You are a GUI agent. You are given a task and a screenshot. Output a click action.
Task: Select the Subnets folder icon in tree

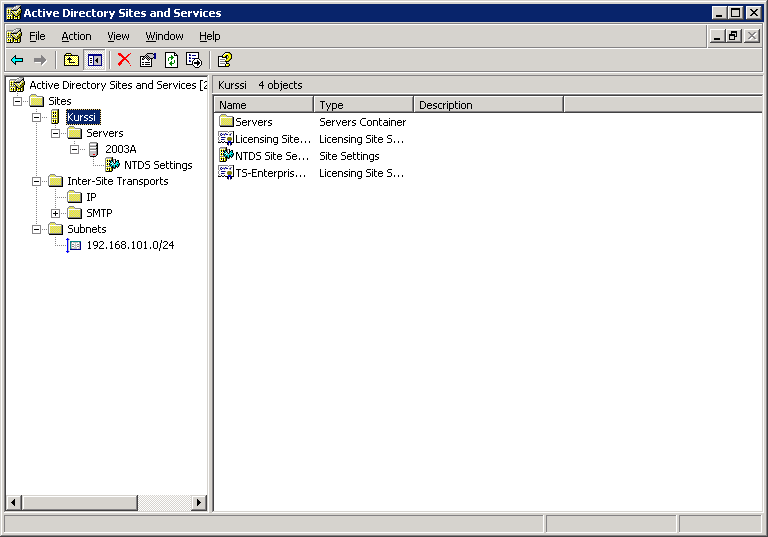[55, 229]
